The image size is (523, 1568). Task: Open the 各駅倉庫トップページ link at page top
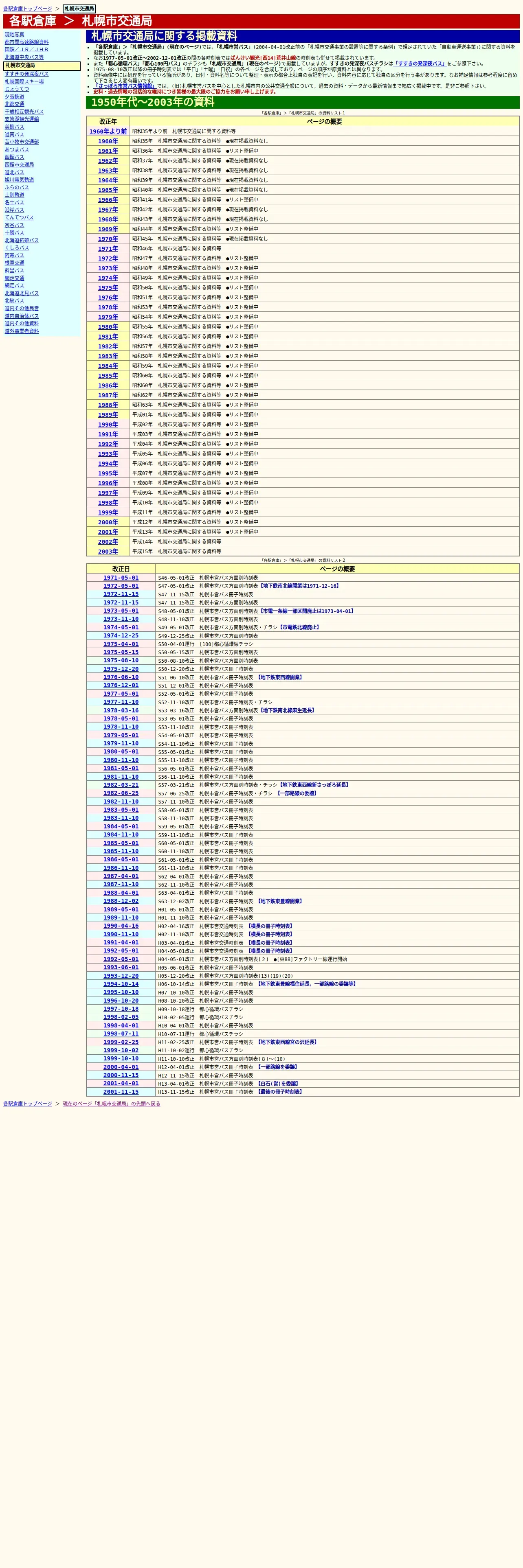[27, 9]
